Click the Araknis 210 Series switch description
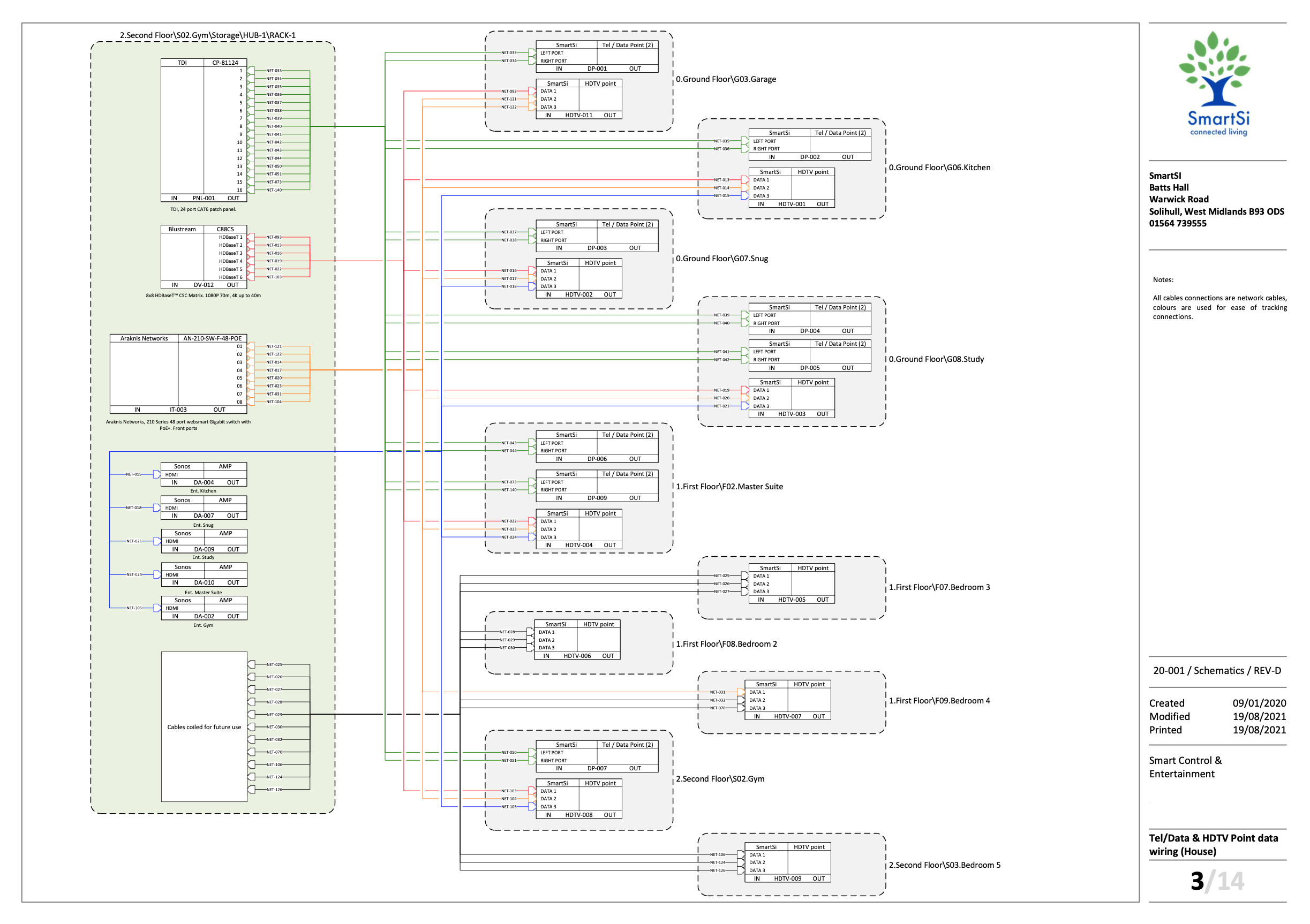The width and height of the screenshot is (1310, 924). 178,426
